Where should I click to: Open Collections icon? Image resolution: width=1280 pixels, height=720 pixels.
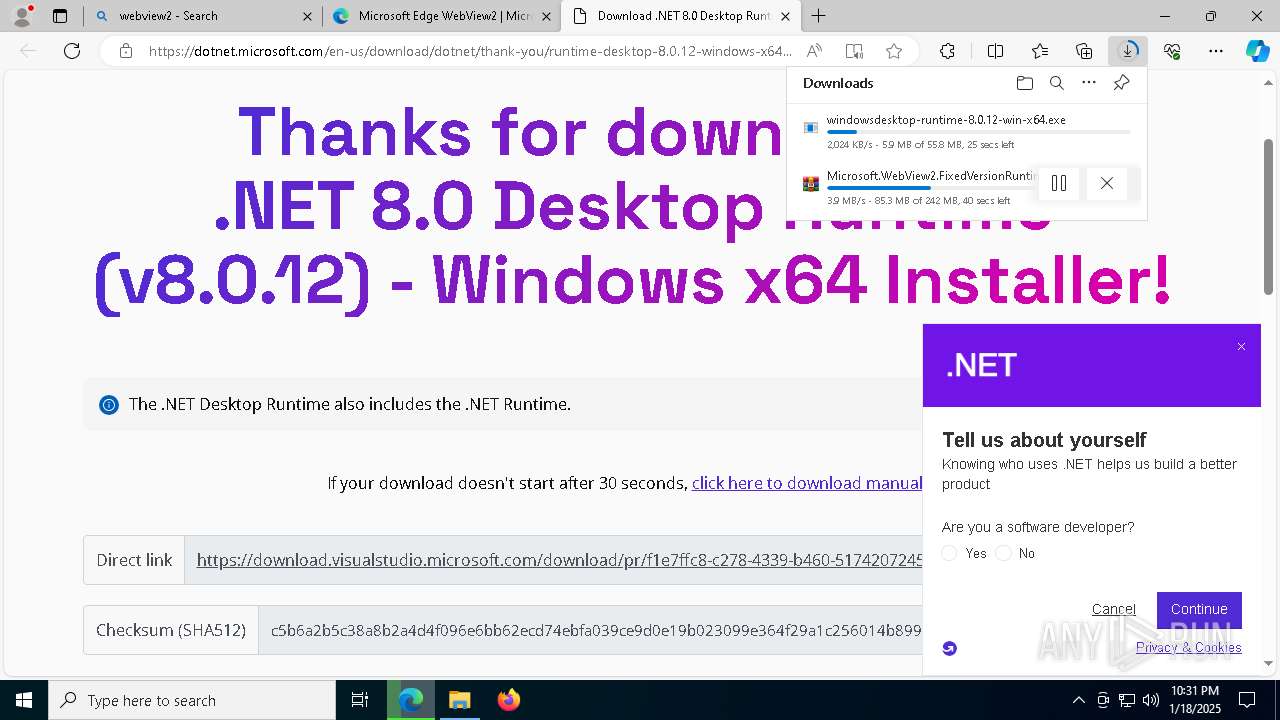click(1084, 51)
